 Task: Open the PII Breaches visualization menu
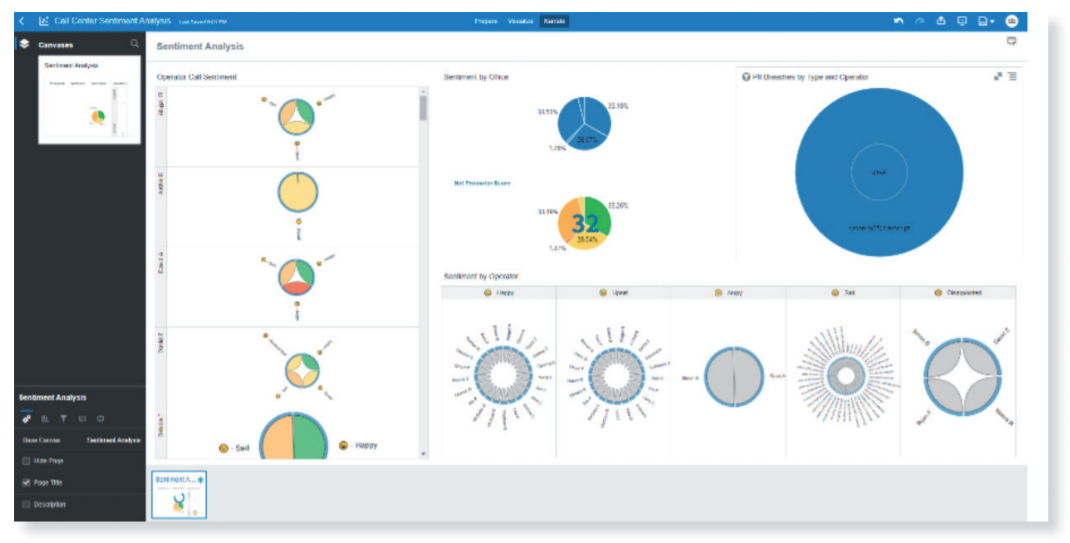(x=1012, y=77)
